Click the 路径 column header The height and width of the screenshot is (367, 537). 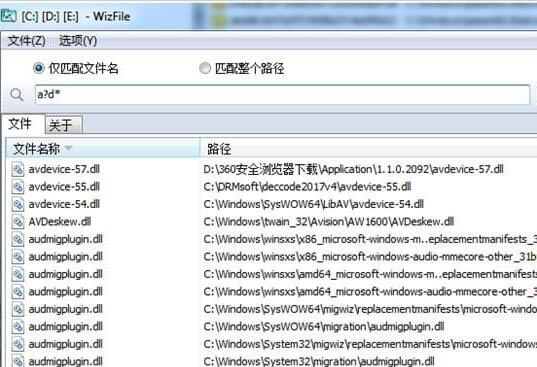tap(369, 149)
